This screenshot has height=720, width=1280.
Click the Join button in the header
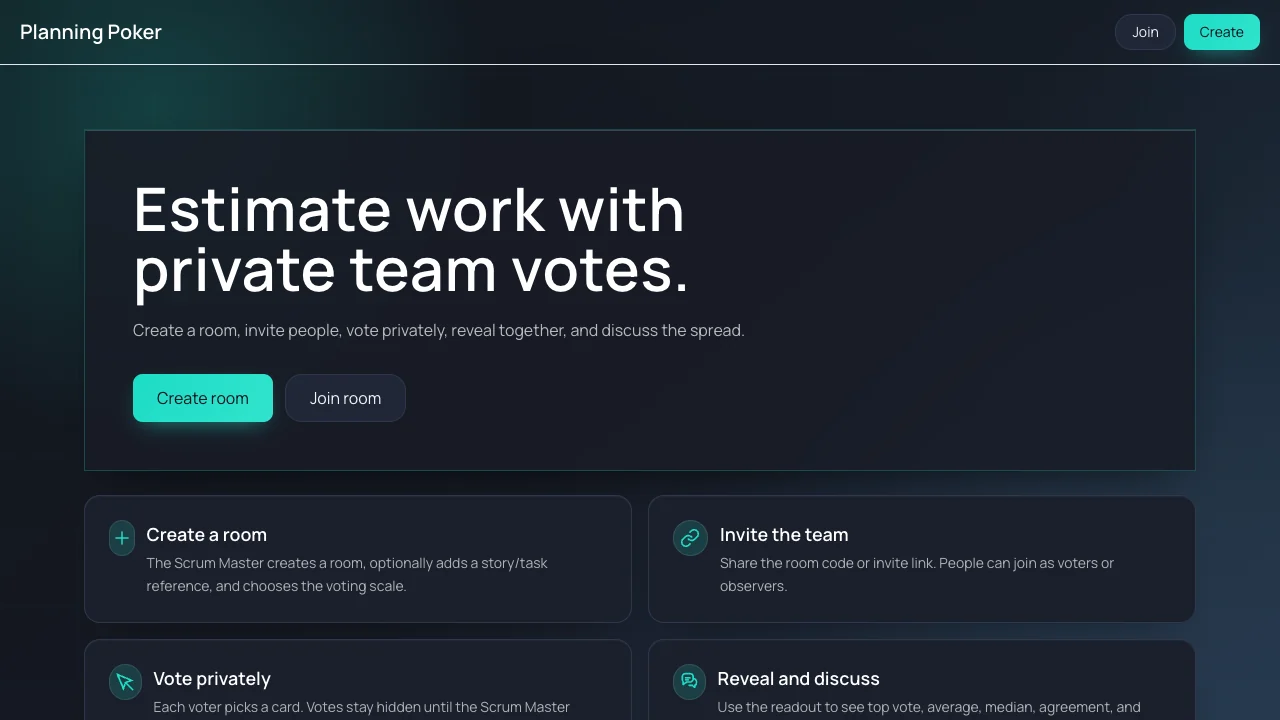point(1145,32)
